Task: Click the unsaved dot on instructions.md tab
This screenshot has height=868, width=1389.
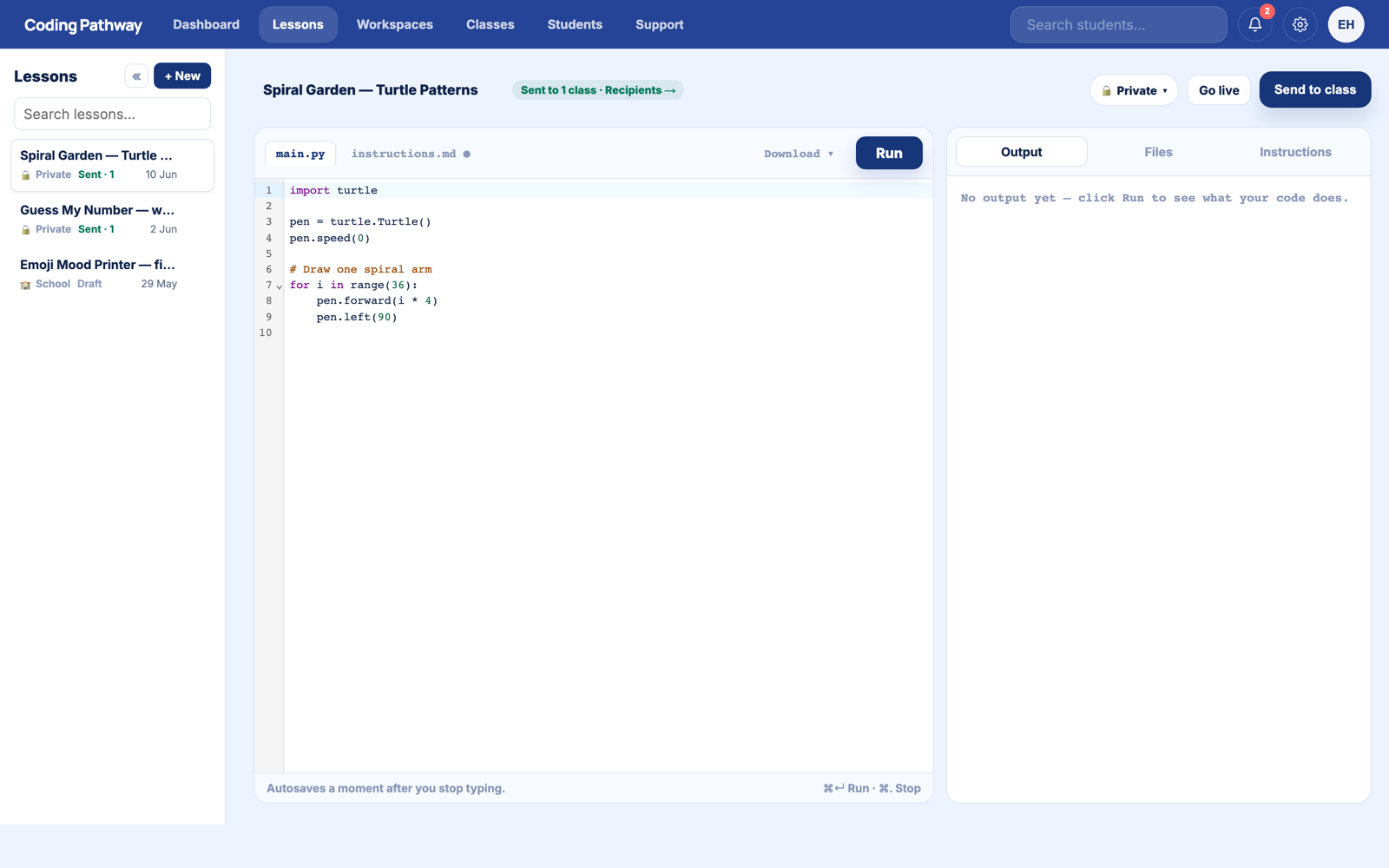Action: point(467,155)
